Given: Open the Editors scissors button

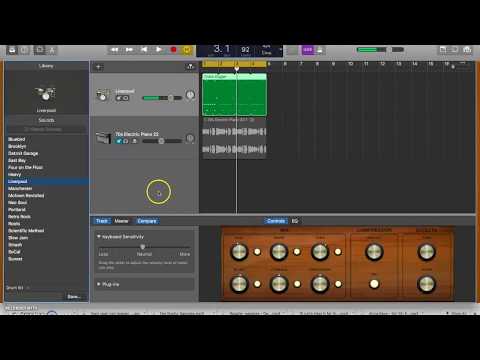Looking at the screenshot, I should 52,50.
